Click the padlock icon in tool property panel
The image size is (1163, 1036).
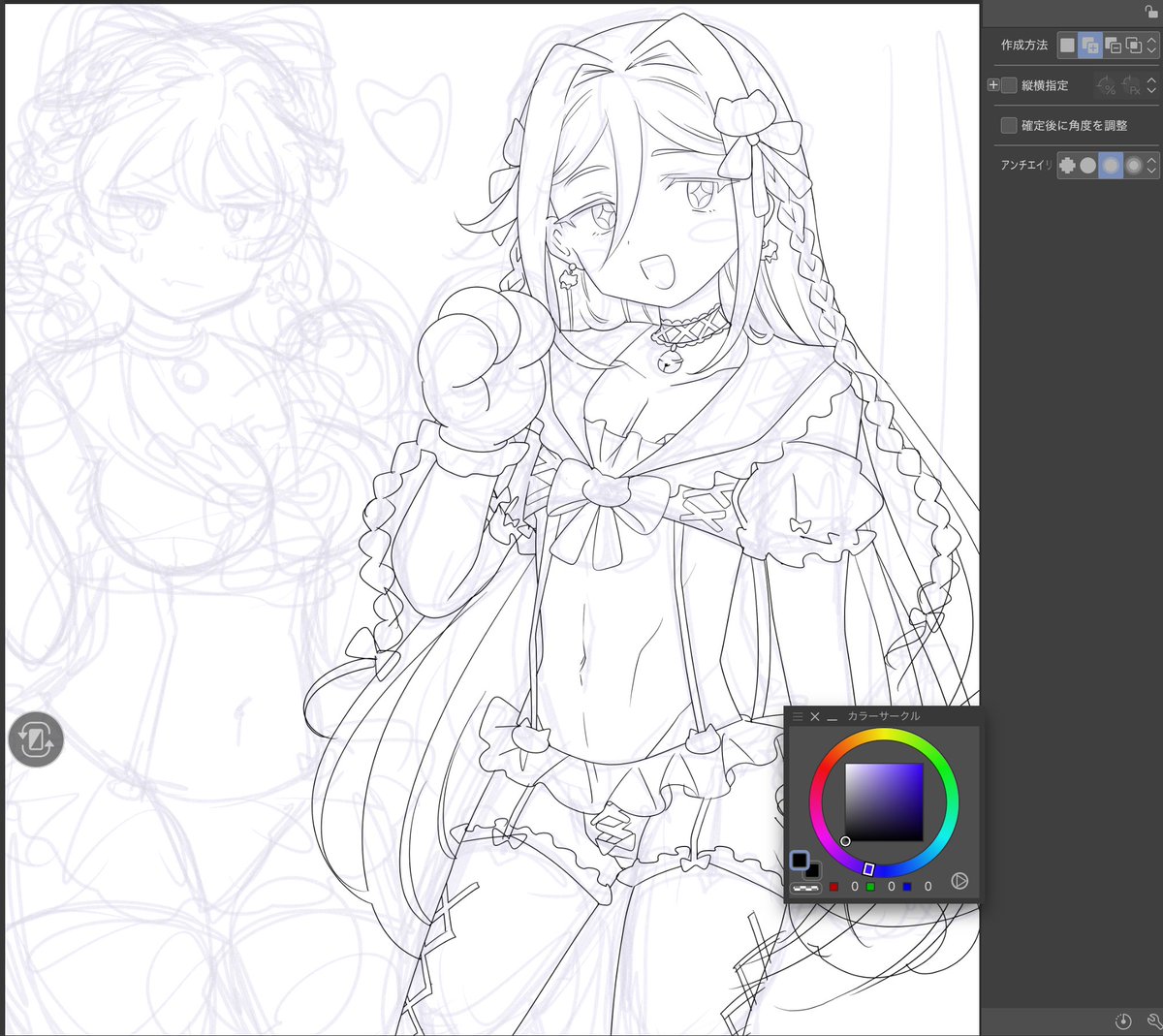(1150, 12)
